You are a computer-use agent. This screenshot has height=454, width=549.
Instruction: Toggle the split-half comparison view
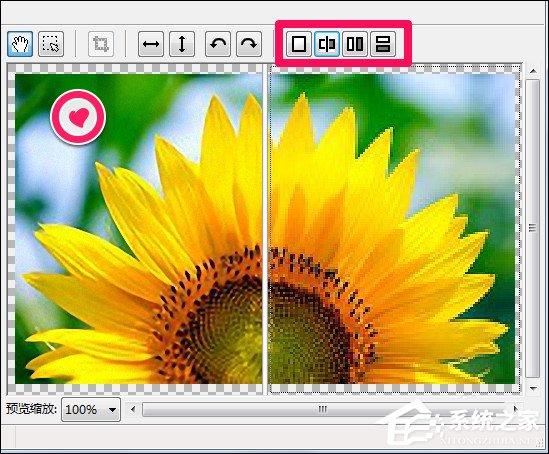tap(327, 44)
